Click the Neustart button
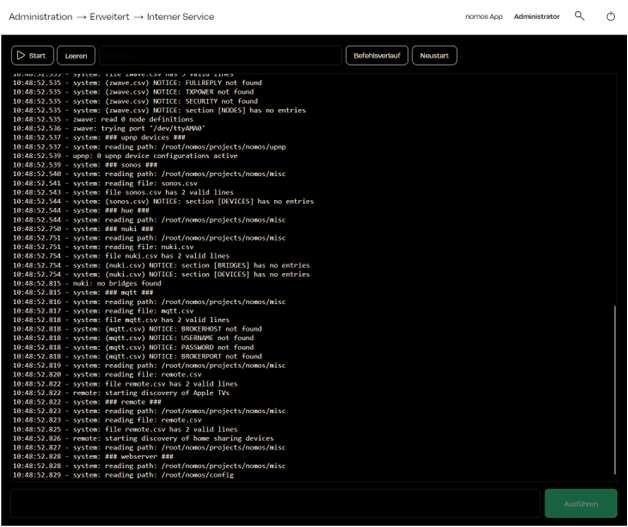This screenshot has width=628, height=527. coord(434,56)
